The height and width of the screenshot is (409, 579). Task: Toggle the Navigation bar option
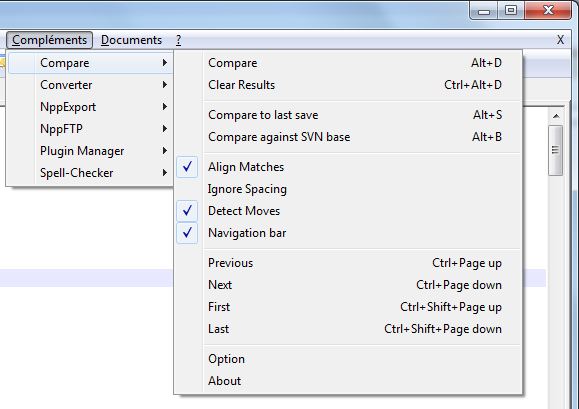click(348, 233)
